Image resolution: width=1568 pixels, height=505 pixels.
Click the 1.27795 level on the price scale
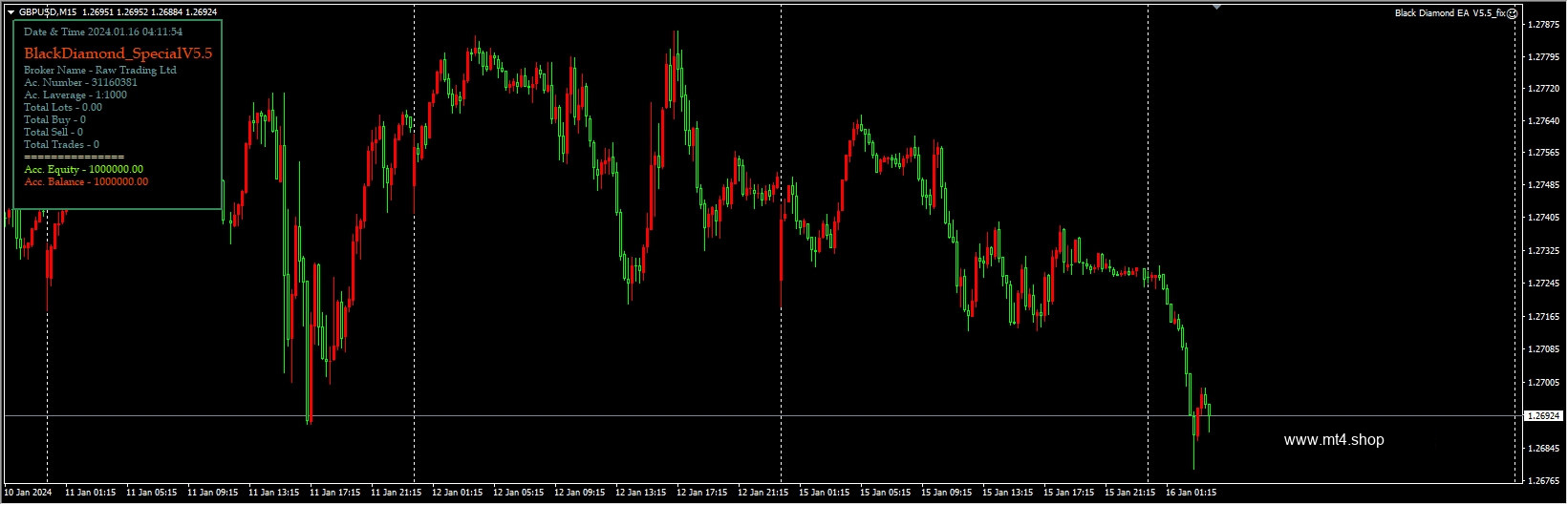1544,57
